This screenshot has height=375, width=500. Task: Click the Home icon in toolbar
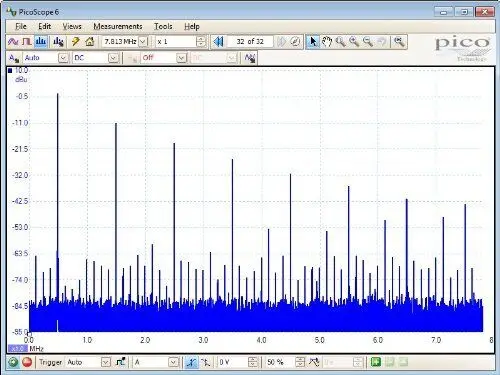coord(89,42)
